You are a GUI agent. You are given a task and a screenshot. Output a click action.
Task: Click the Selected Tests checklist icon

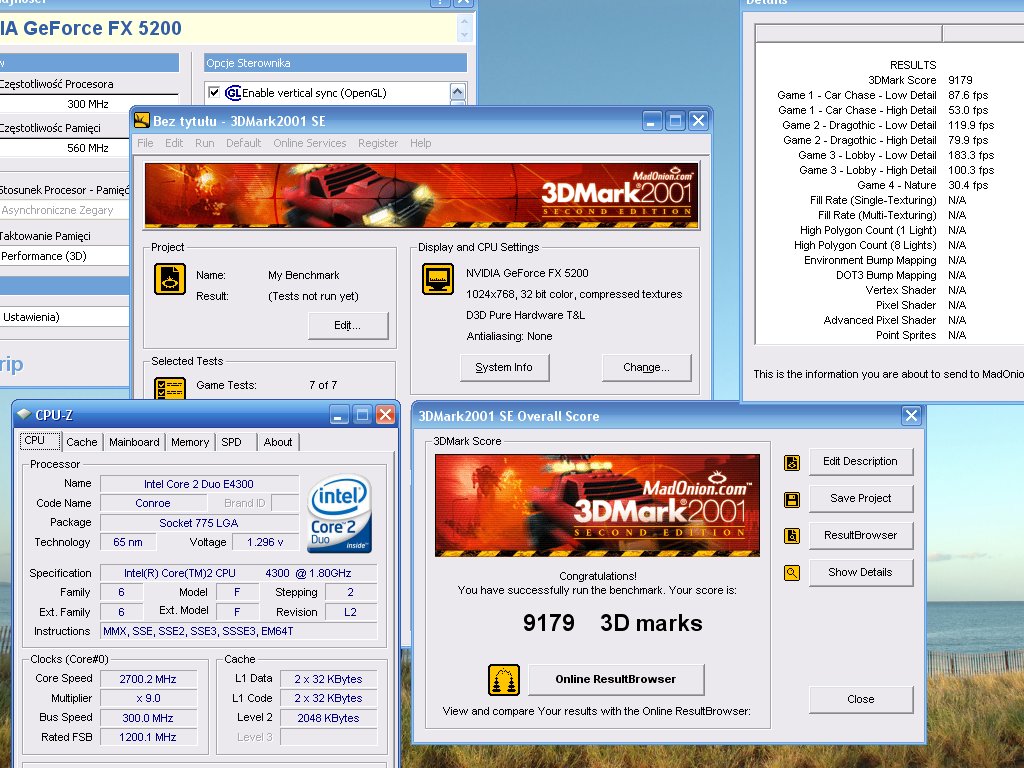coord(170,389)
